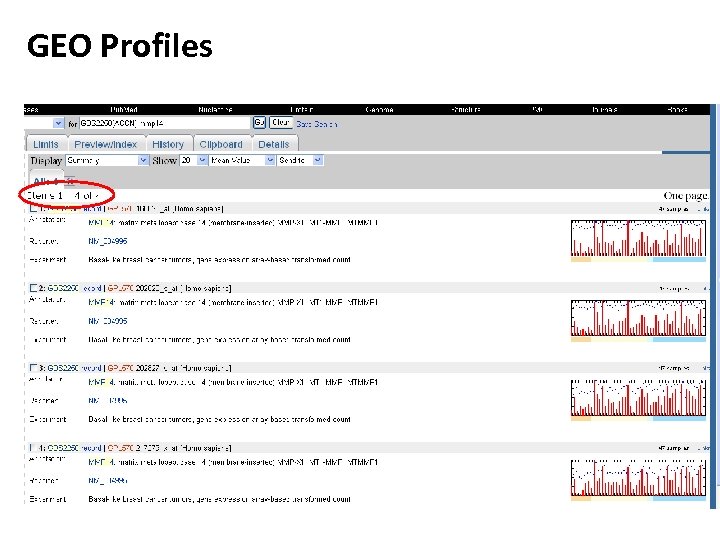Image resolution: width=720 pixels, height=540 pixels.
Task: Click the Clear button
Action: point(281,123)
